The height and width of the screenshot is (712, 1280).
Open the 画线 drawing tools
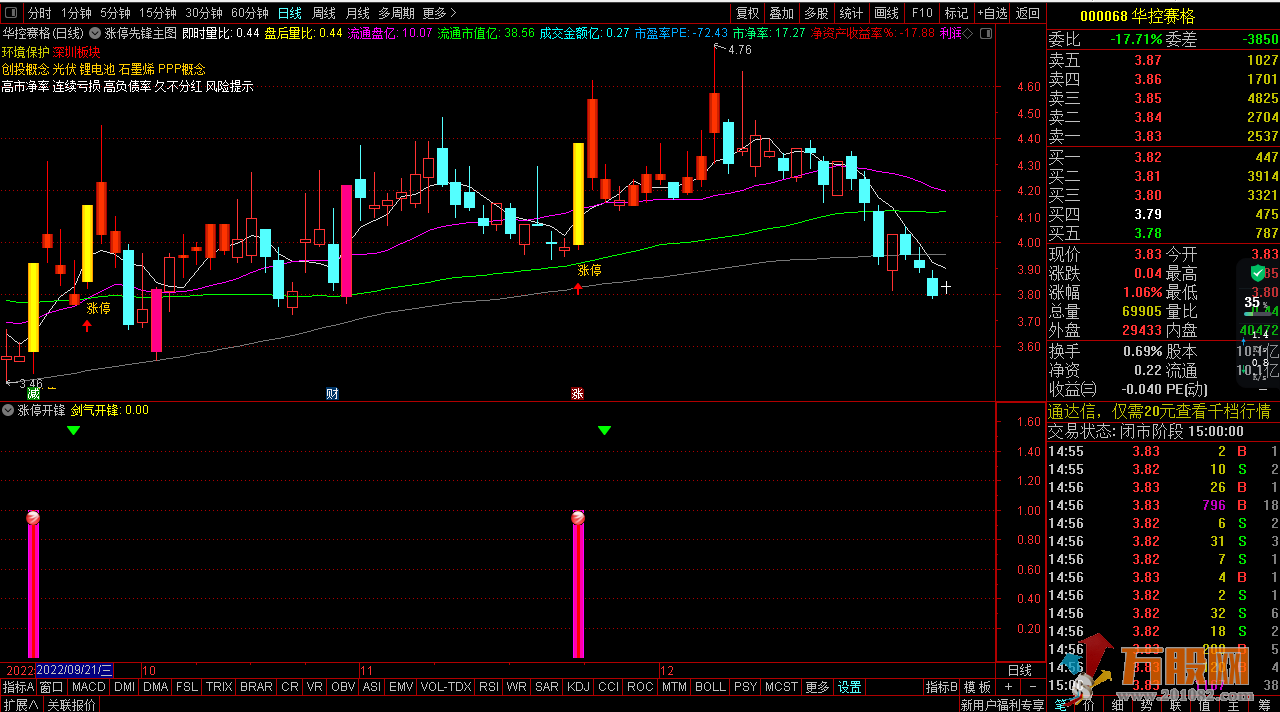(886, 13)
